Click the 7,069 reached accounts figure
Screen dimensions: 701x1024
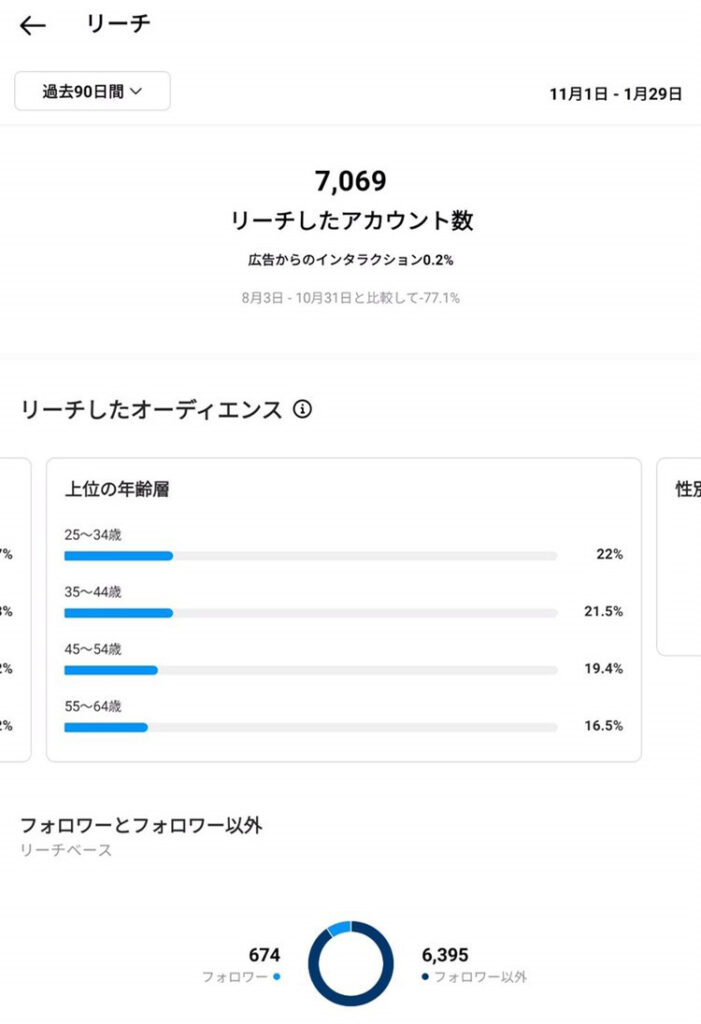(350, 181)
